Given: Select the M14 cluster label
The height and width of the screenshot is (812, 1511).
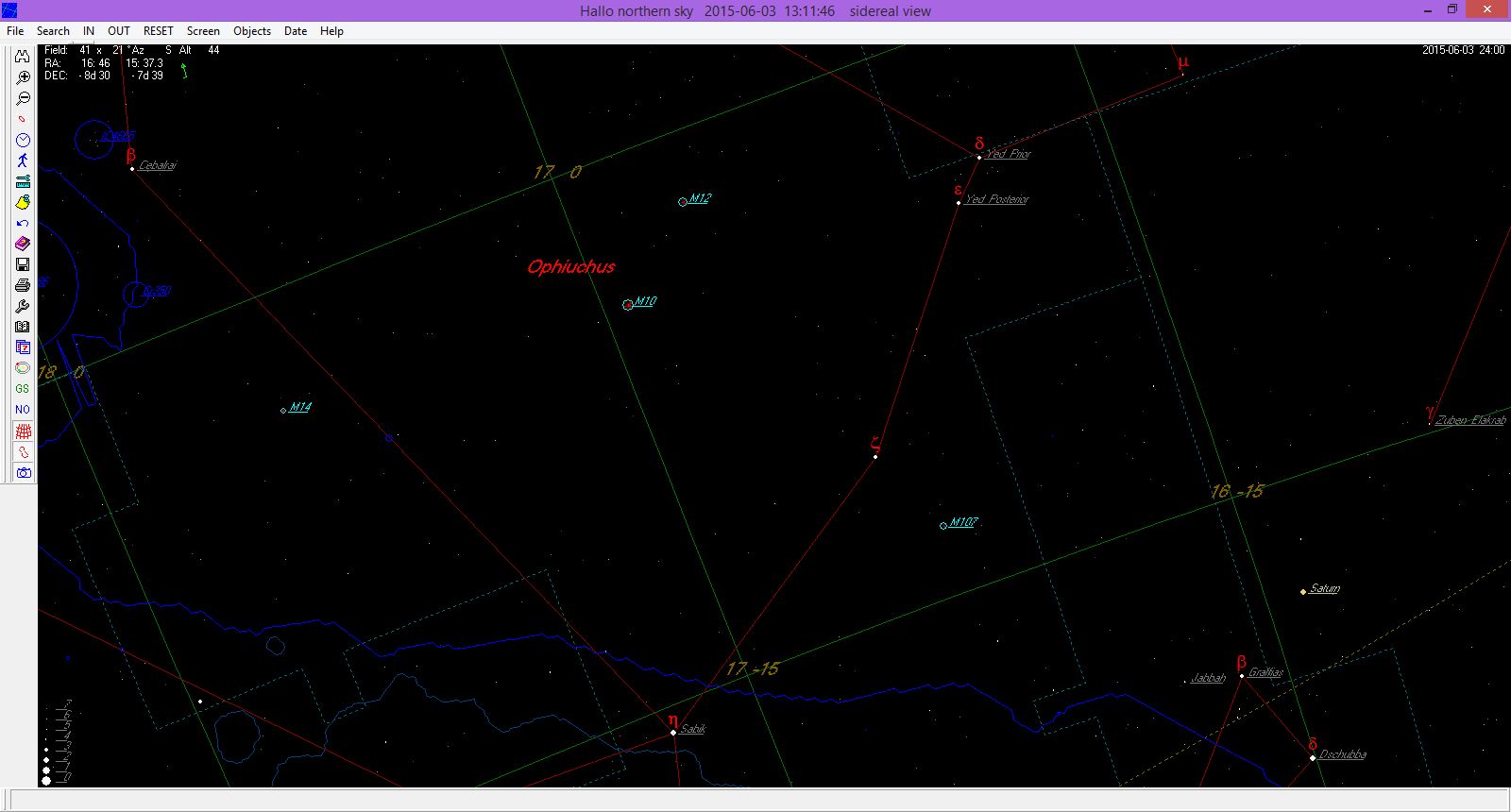Looking at the screenshot, I should click(300, 407).
